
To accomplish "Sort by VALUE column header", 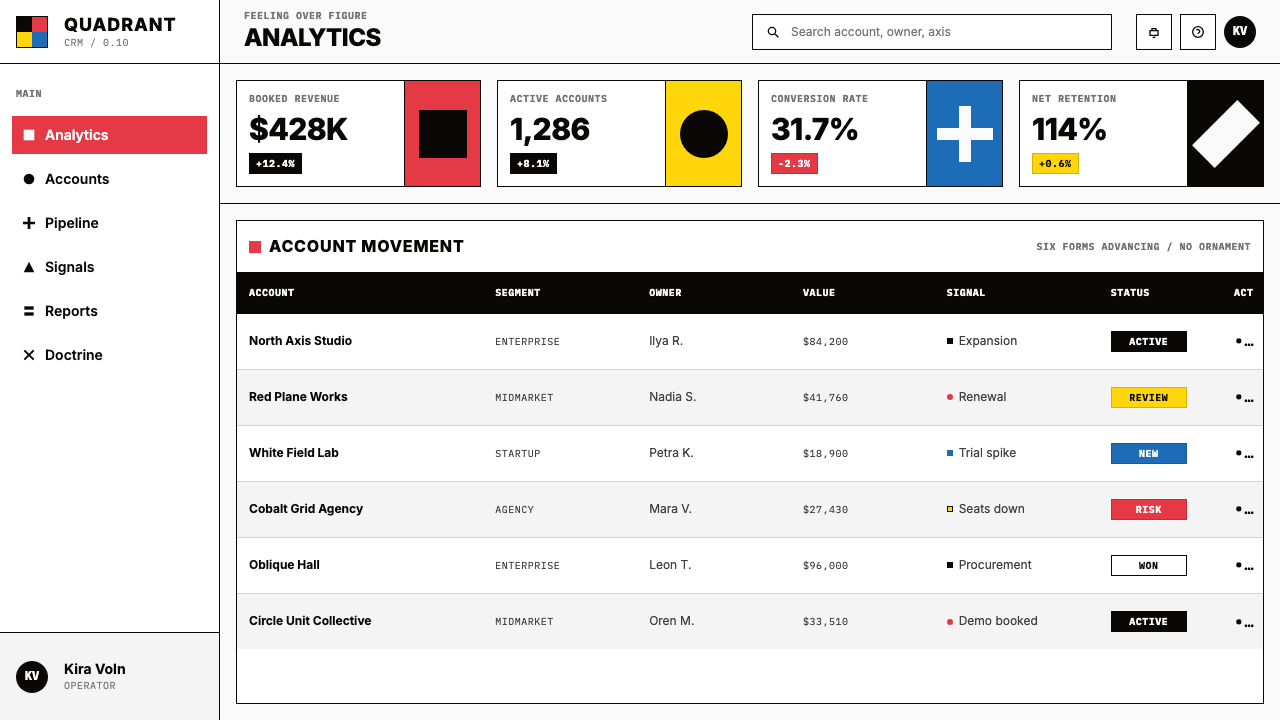I will pyautogui.click(x=818, y=293).
